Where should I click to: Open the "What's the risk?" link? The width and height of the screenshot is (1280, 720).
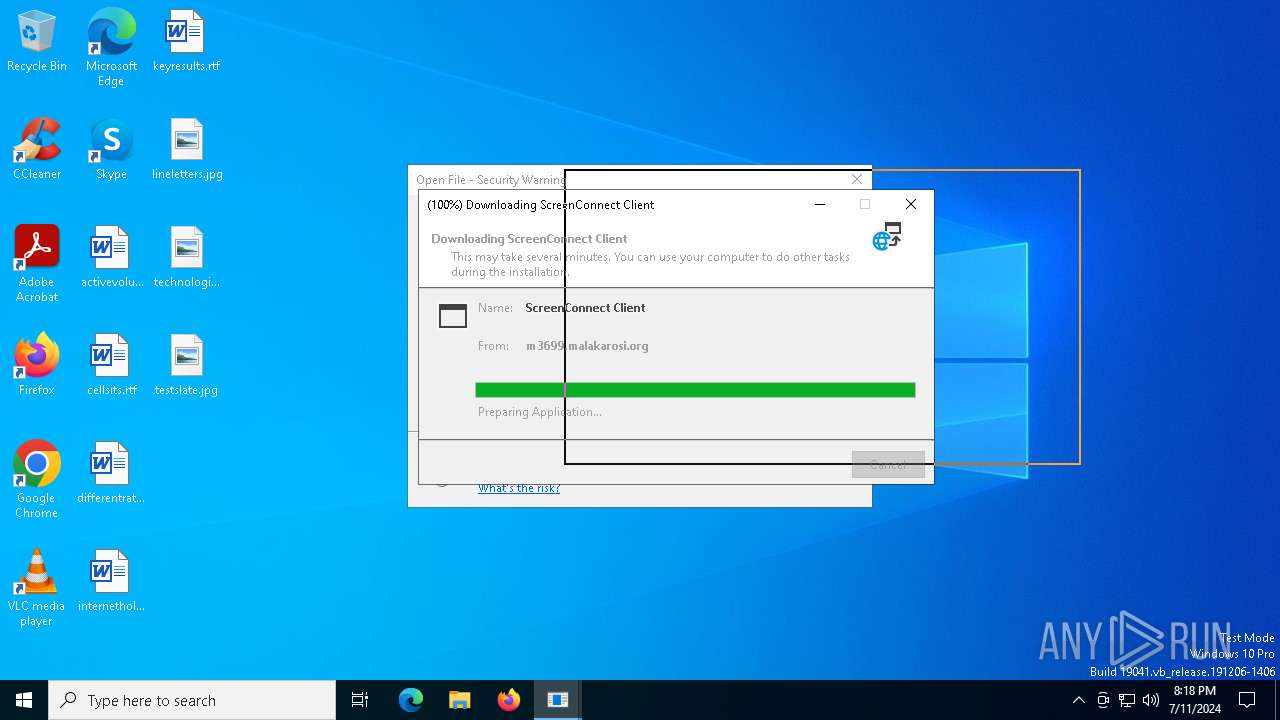pyautogui.click(x=519, y=488)
